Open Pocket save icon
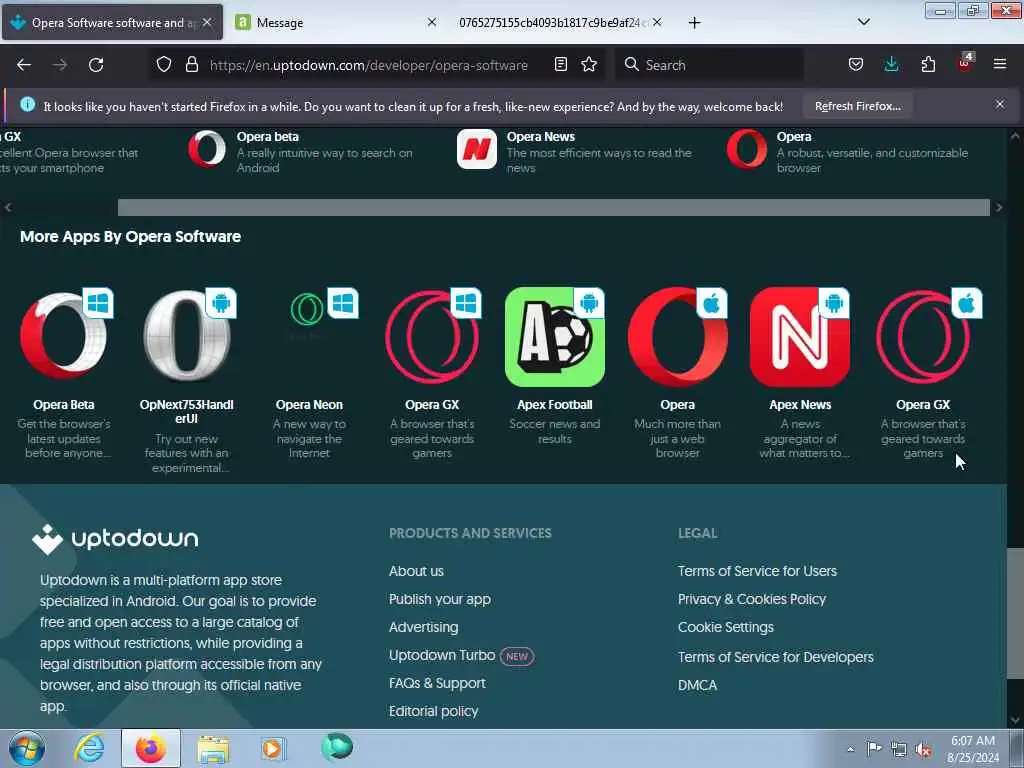This screenshot has height=768, width=1024. coord(856,65)
